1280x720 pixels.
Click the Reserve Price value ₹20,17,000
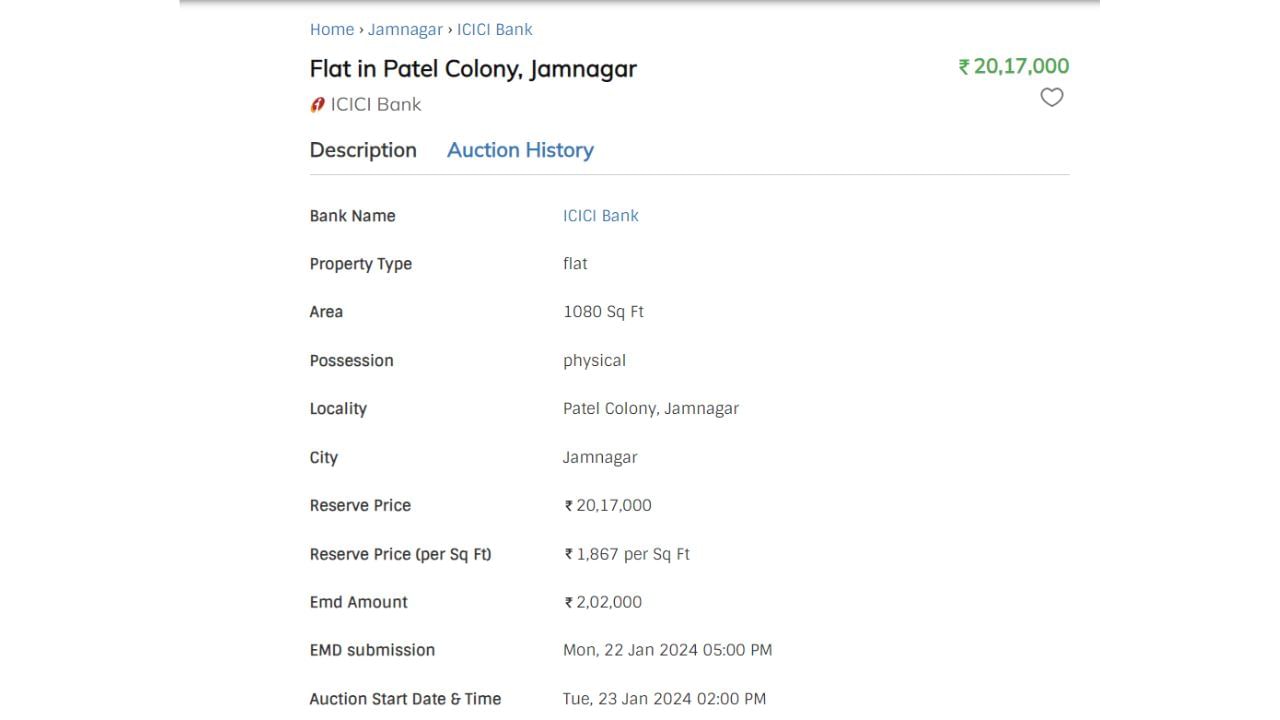pyautogui.click(x=608, y=505)
